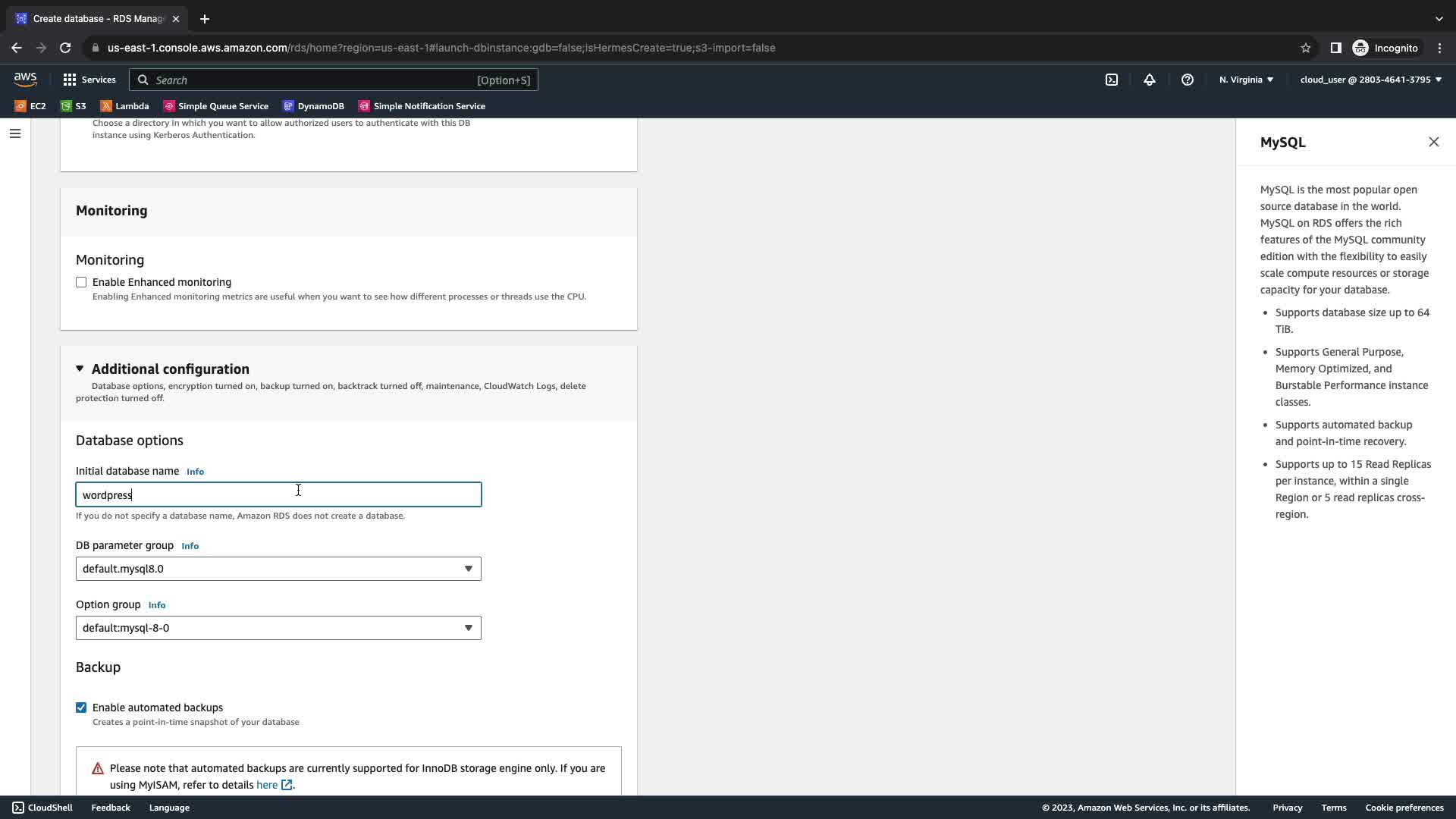Viewport: 1456px width, 819px height.
Task: Collapse the Additional configuration section
Action: click(x=80, y=369)
